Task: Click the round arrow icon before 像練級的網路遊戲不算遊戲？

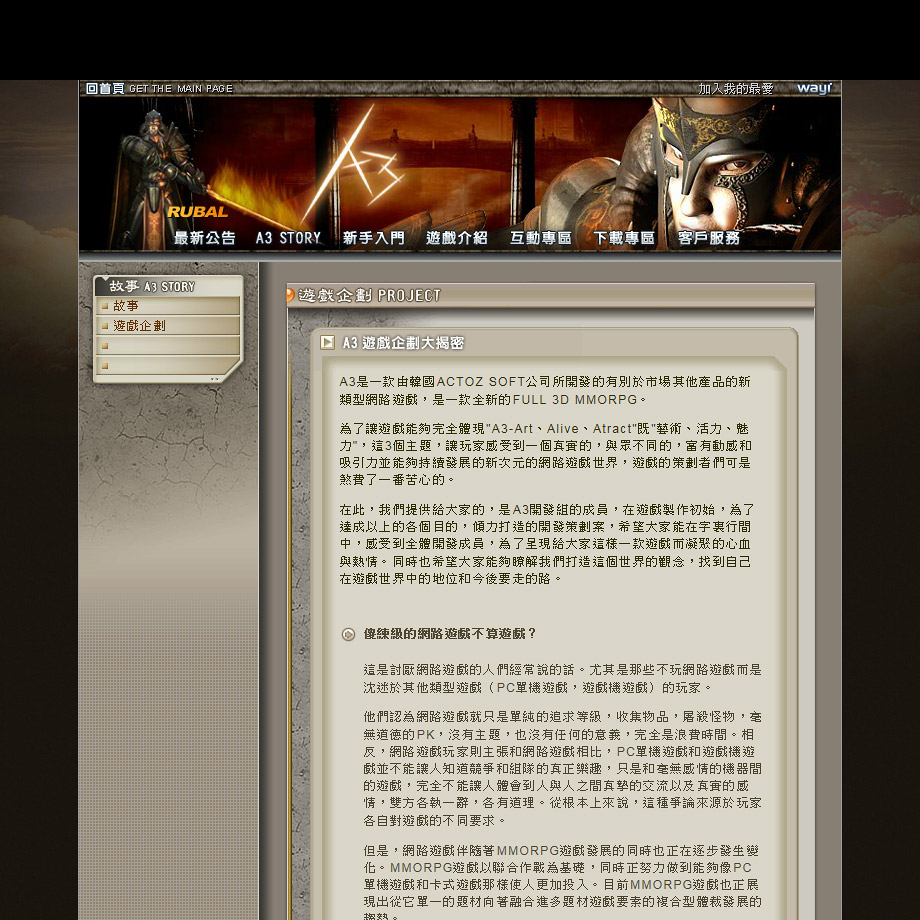Action: (x=349, y=634)
